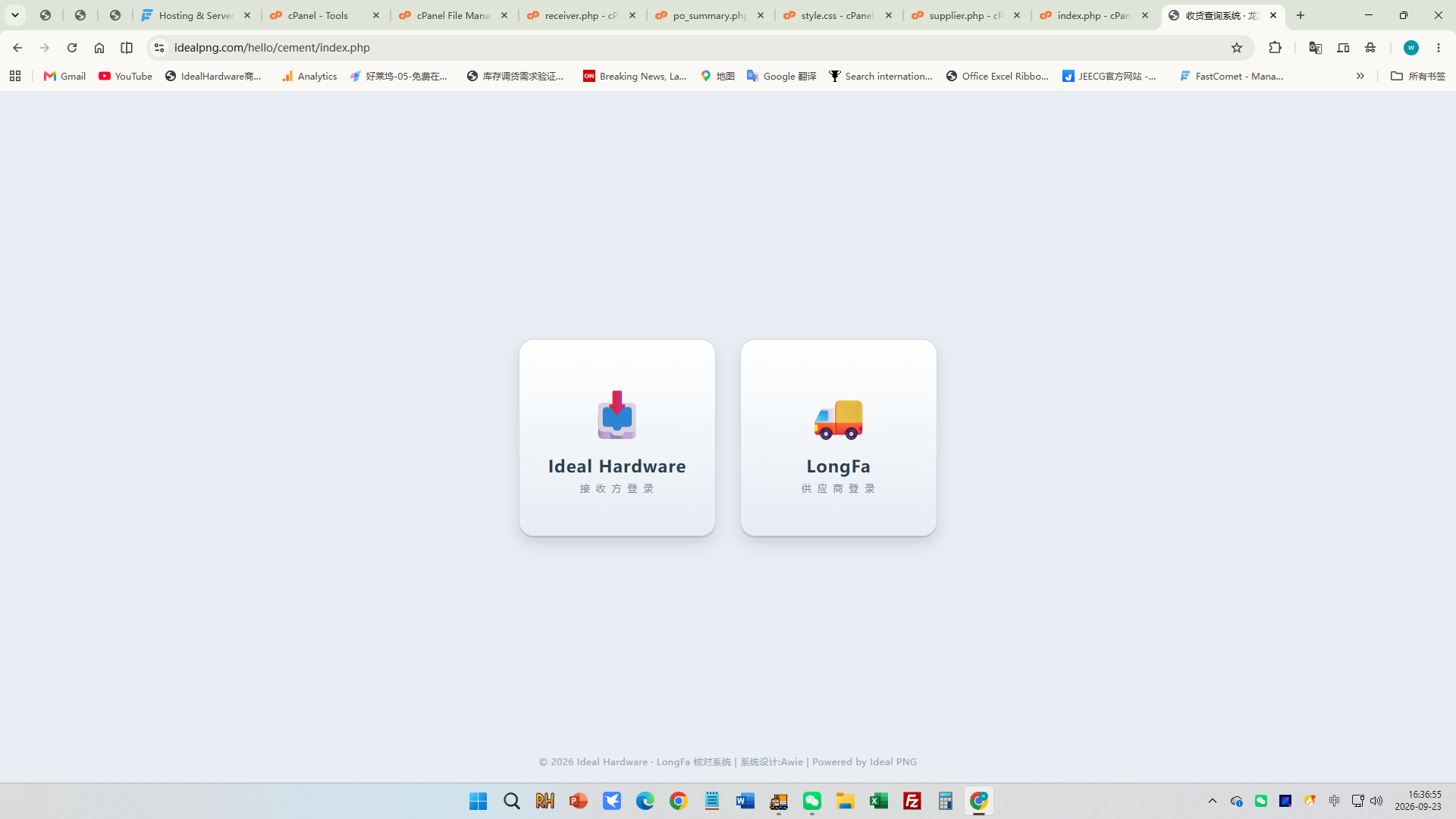The width and height of the screenshot is (1456, 819).
Task: Switch to the style.css cPanel tab
Action: [x=839, y=15]
